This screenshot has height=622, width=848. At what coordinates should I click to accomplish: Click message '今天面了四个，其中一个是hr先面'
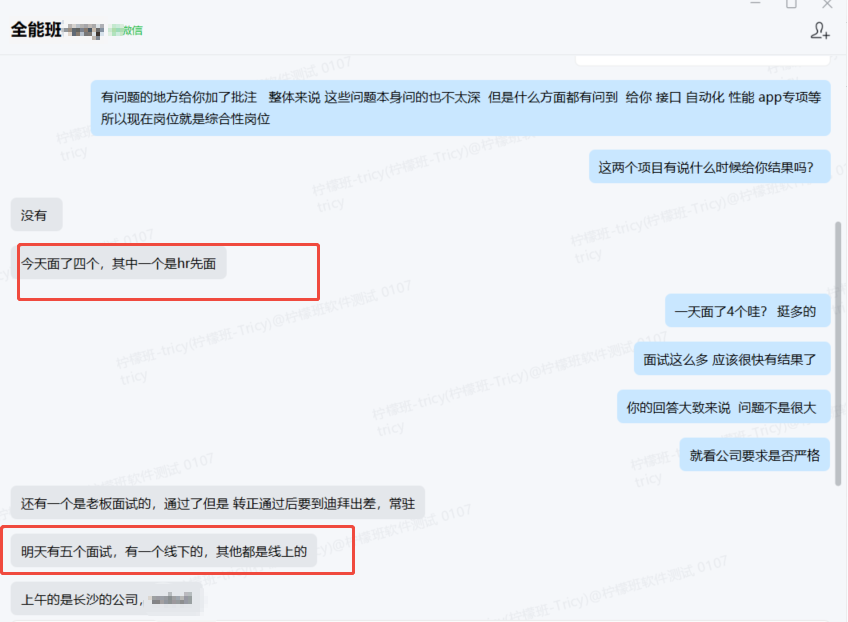click(118, 264)
